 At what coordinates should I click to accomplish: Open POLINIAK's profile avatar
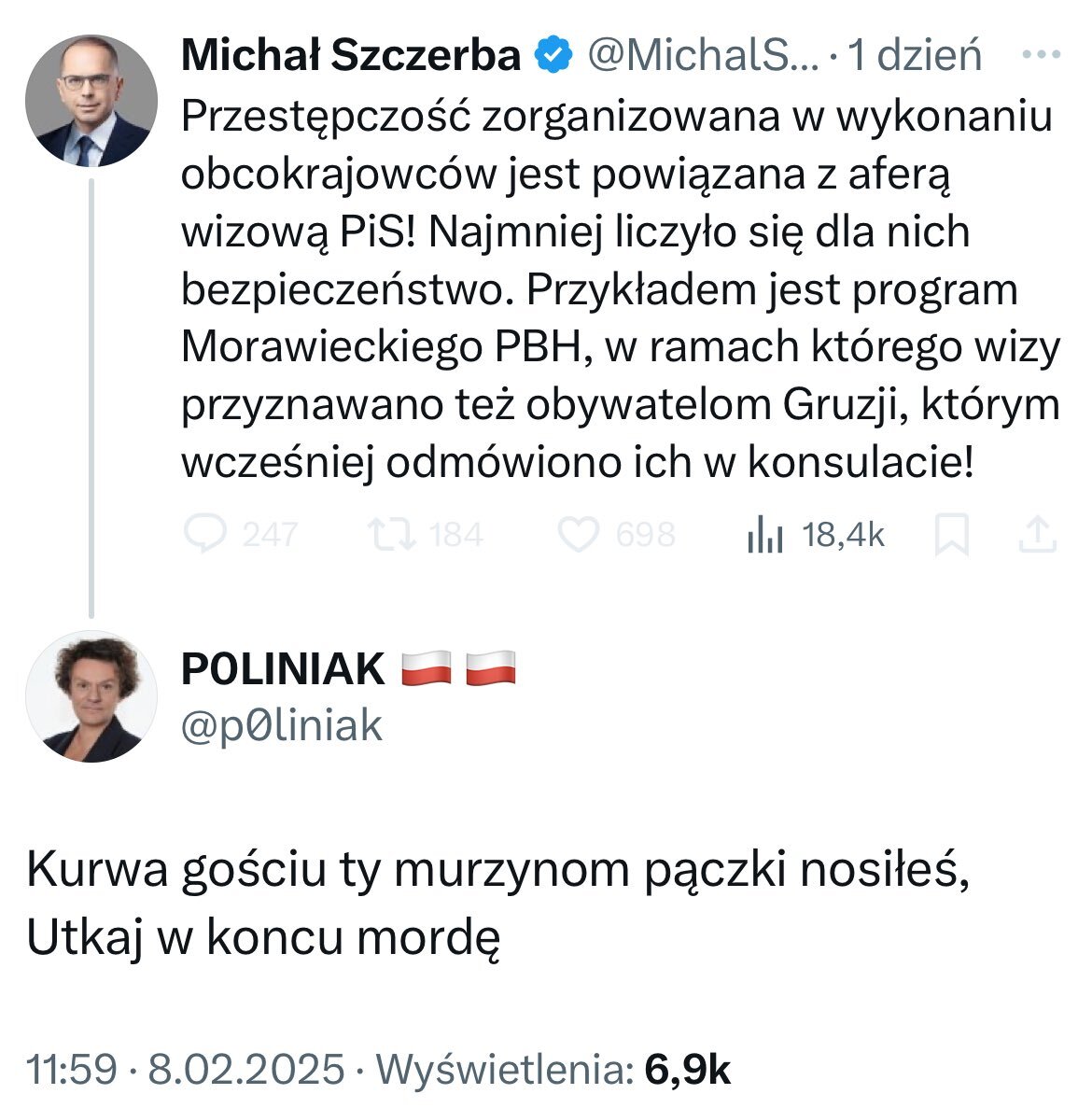tap(91, 695)
